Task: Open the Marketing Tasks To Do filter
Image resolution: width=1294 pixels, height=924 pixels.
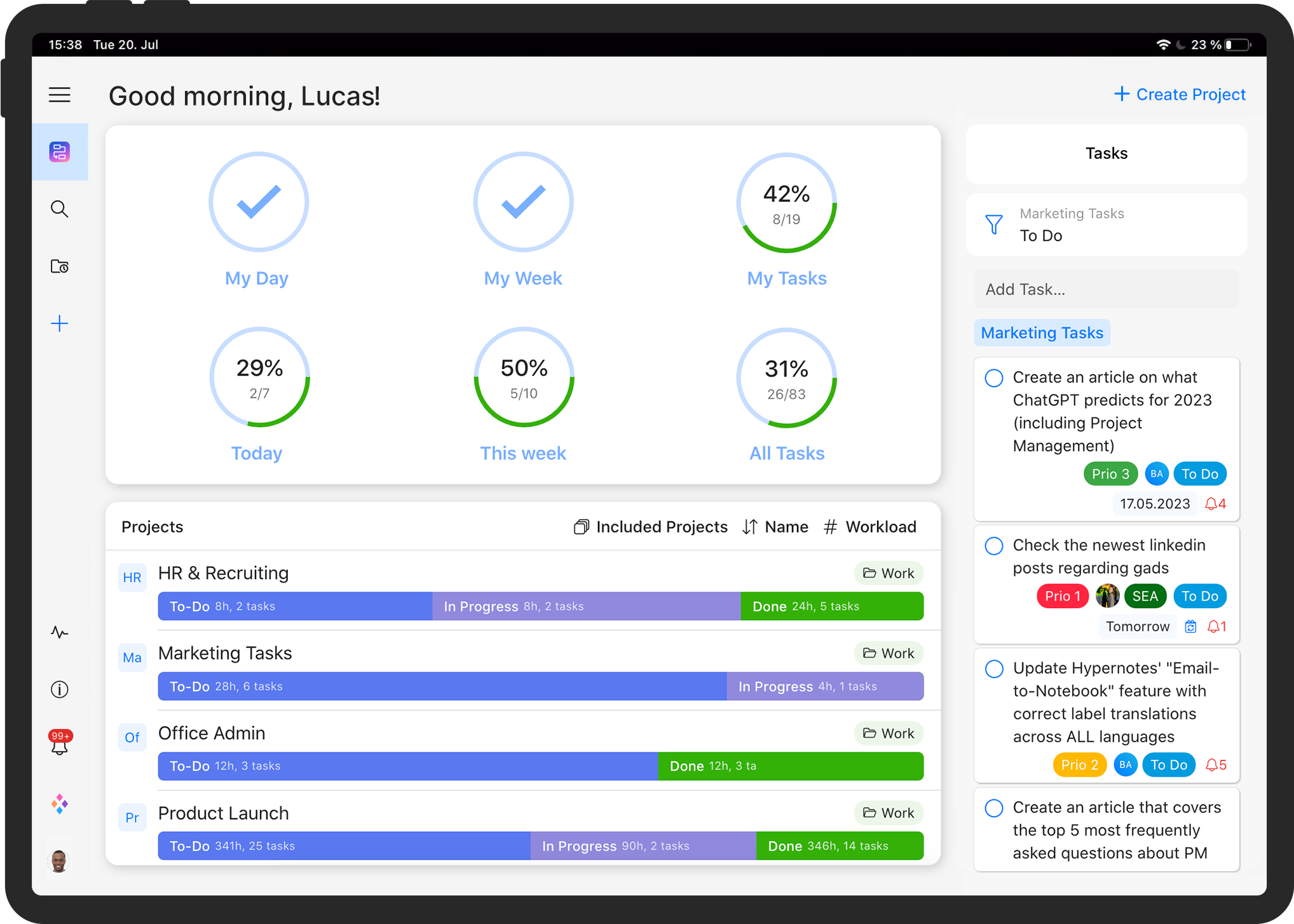Action: point(1107,224)
